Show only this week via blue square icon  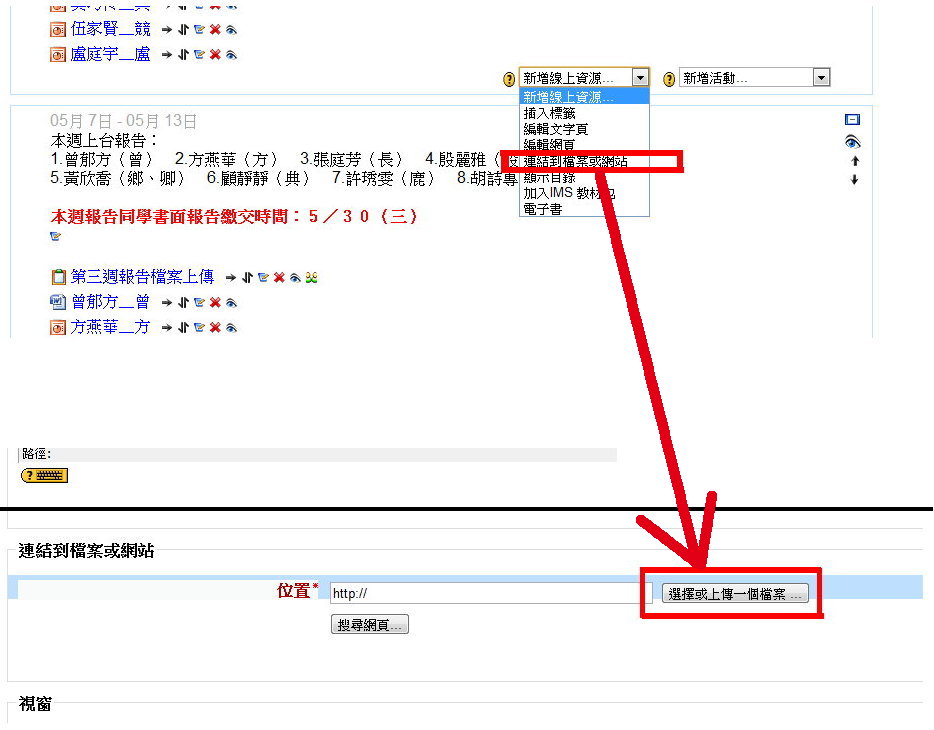pyautogui.click(x=852, y=119)
